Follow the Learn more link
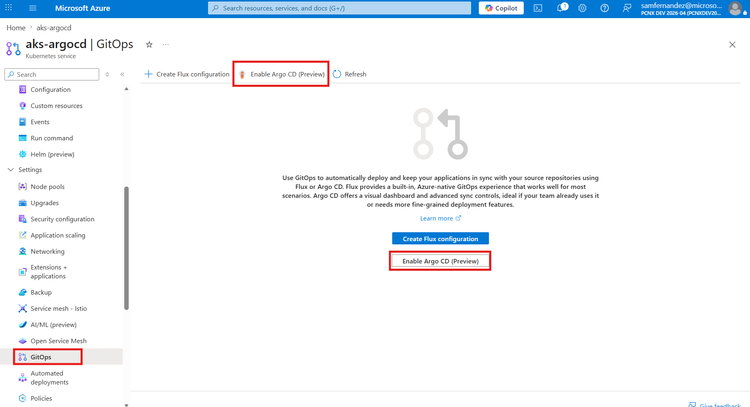Screen dimensions: 750x407 (x=441, y=219)
